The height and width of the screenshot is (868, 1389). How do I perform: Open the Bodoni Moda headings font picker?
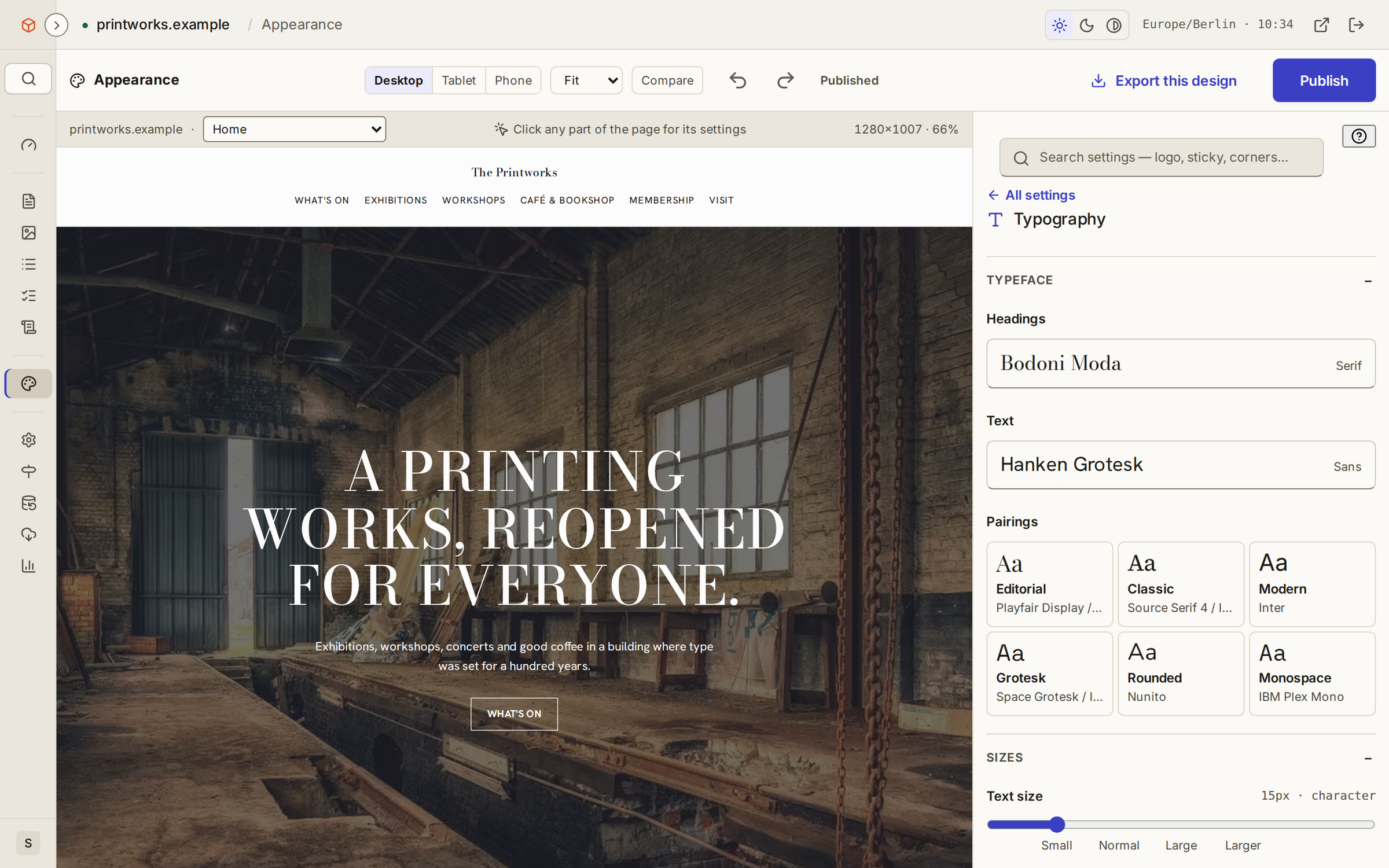(x=1181, y=363)
